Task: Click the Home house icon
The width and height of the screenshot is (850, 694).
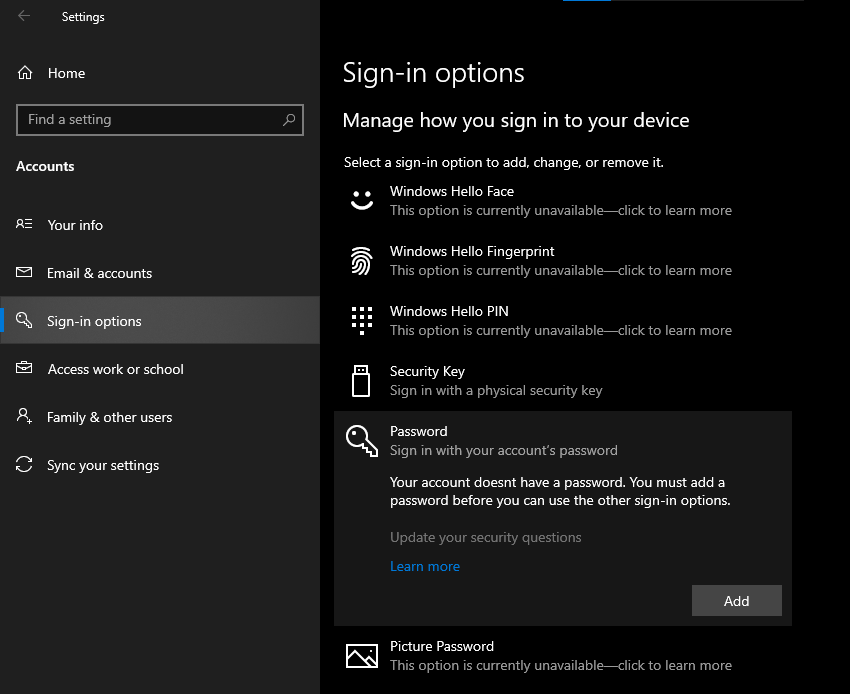Action: [x=25, y=73]
